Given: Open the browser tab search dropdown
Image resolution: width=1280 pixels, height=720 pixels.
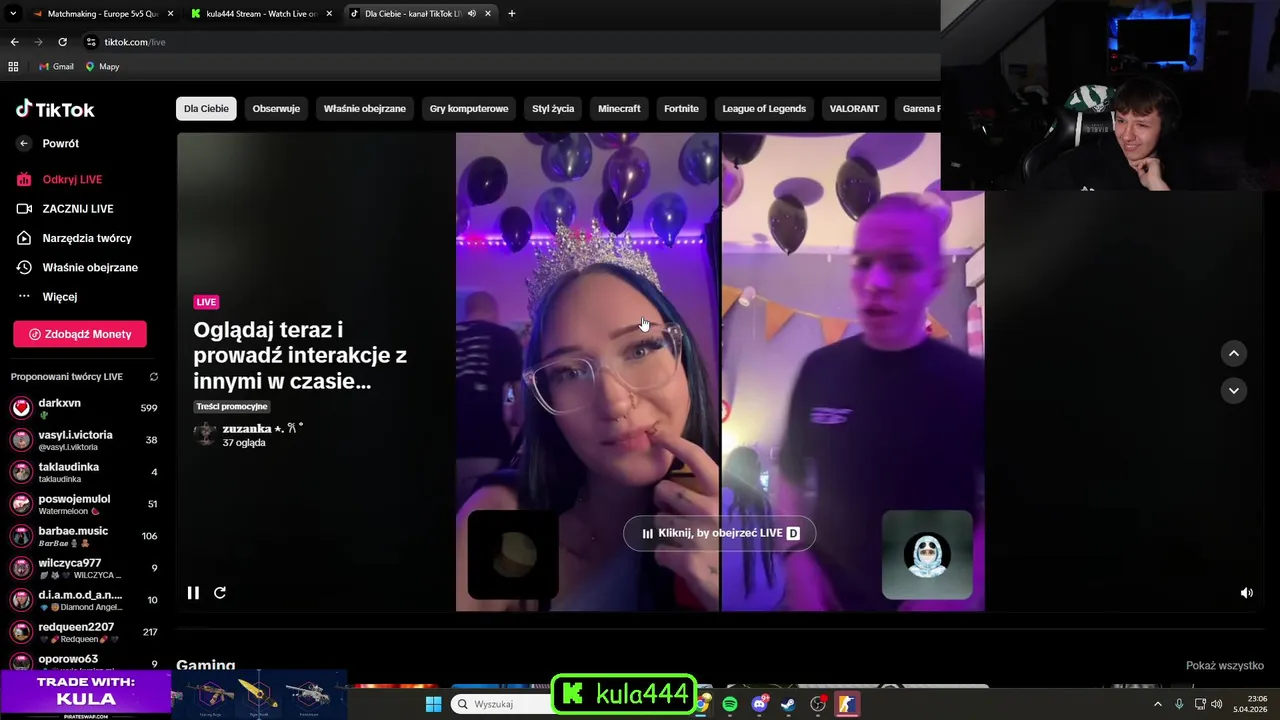Looking at the screenshot, I should [x=13, y=13].
